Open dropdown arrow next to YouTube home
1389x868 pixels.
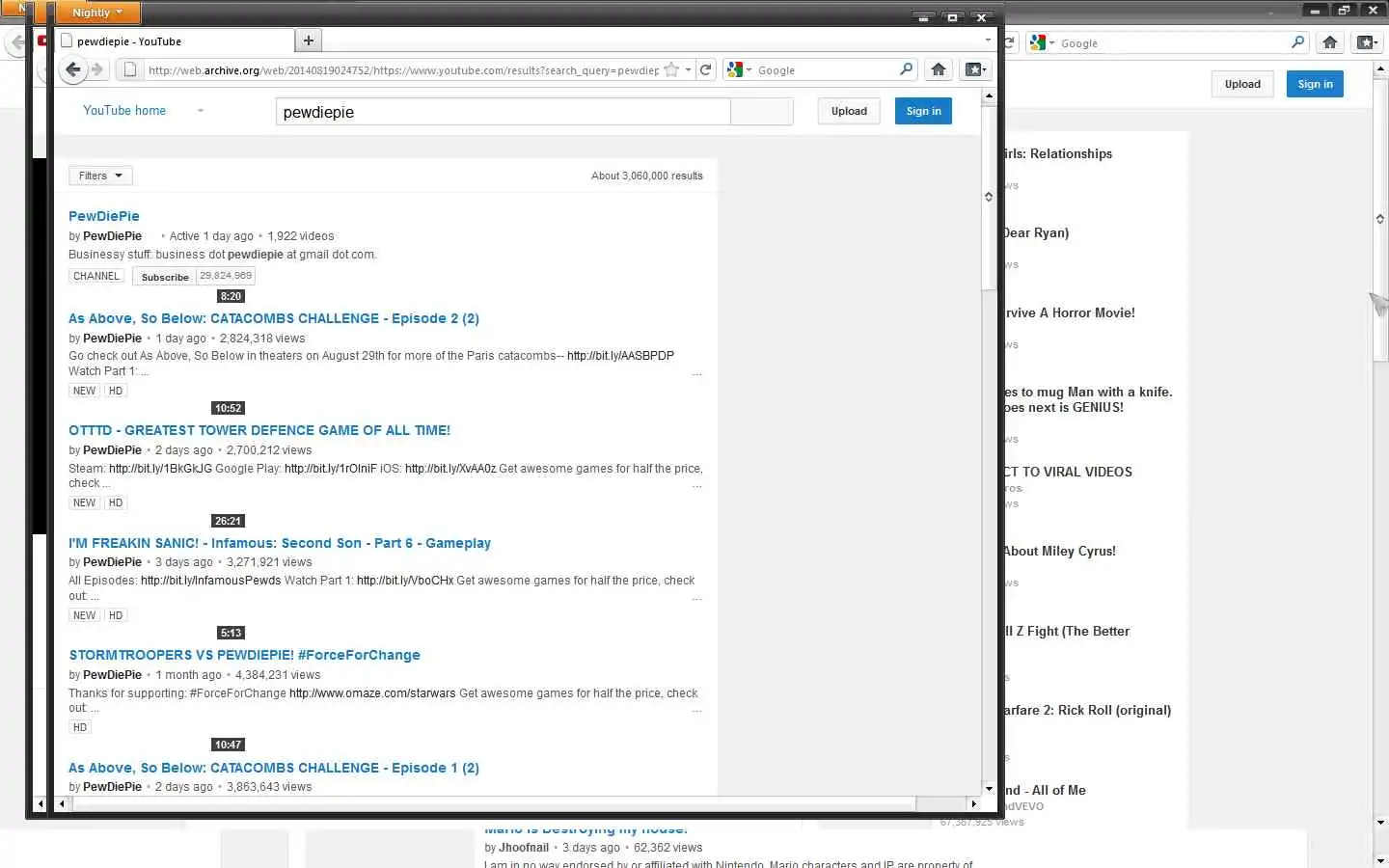[201, 111]
